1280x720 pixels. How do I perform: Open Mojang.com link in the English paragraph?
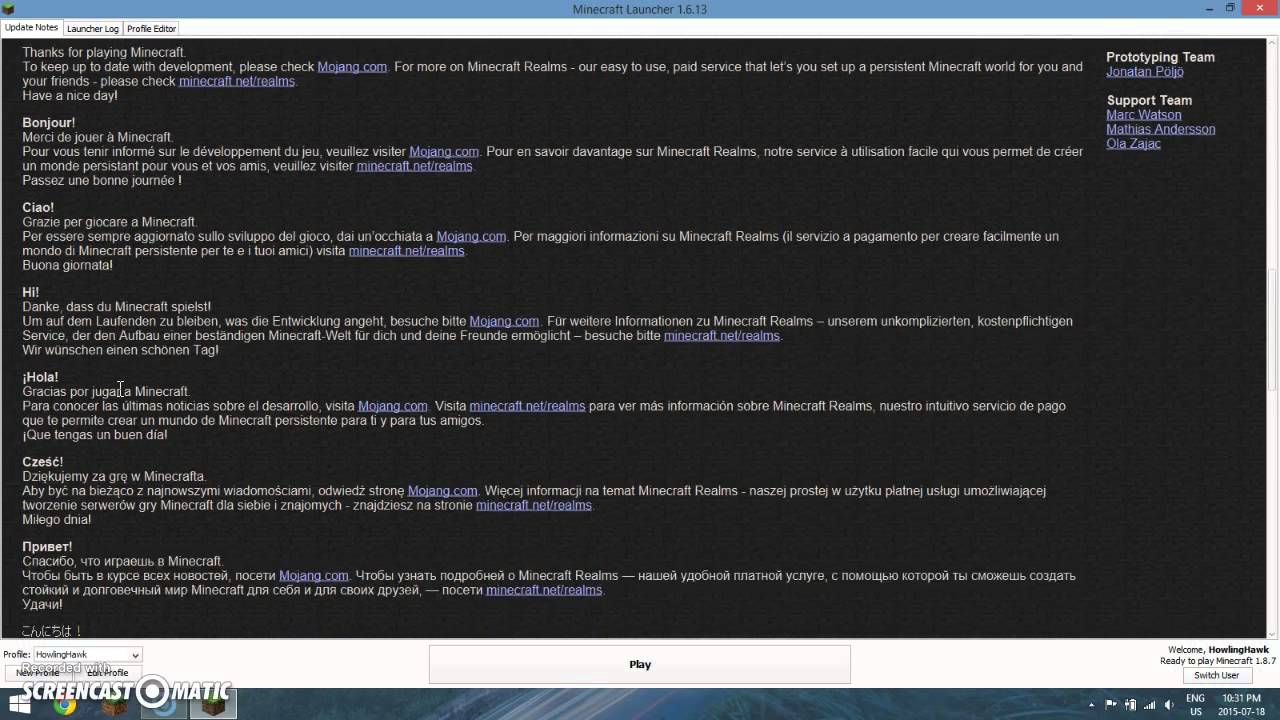click(352, 67)
